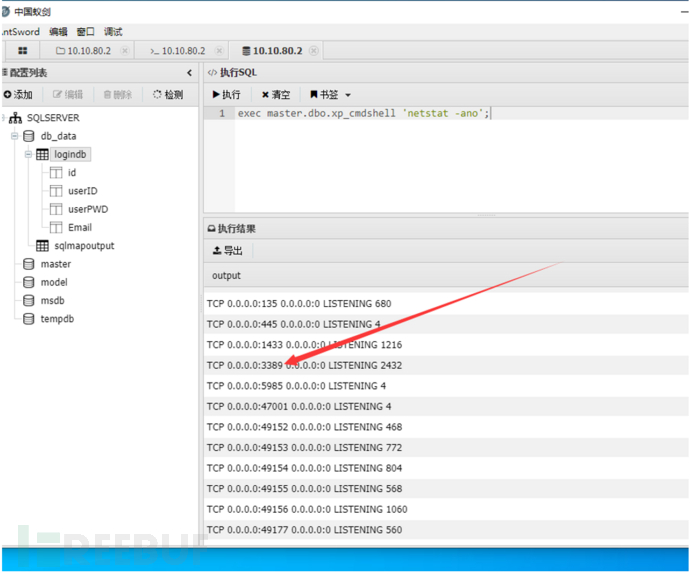Open the 书签 bookmarks dropdown
Image resolution: width=690 pixels, height=574 pixels.
(x=330, y=94)
